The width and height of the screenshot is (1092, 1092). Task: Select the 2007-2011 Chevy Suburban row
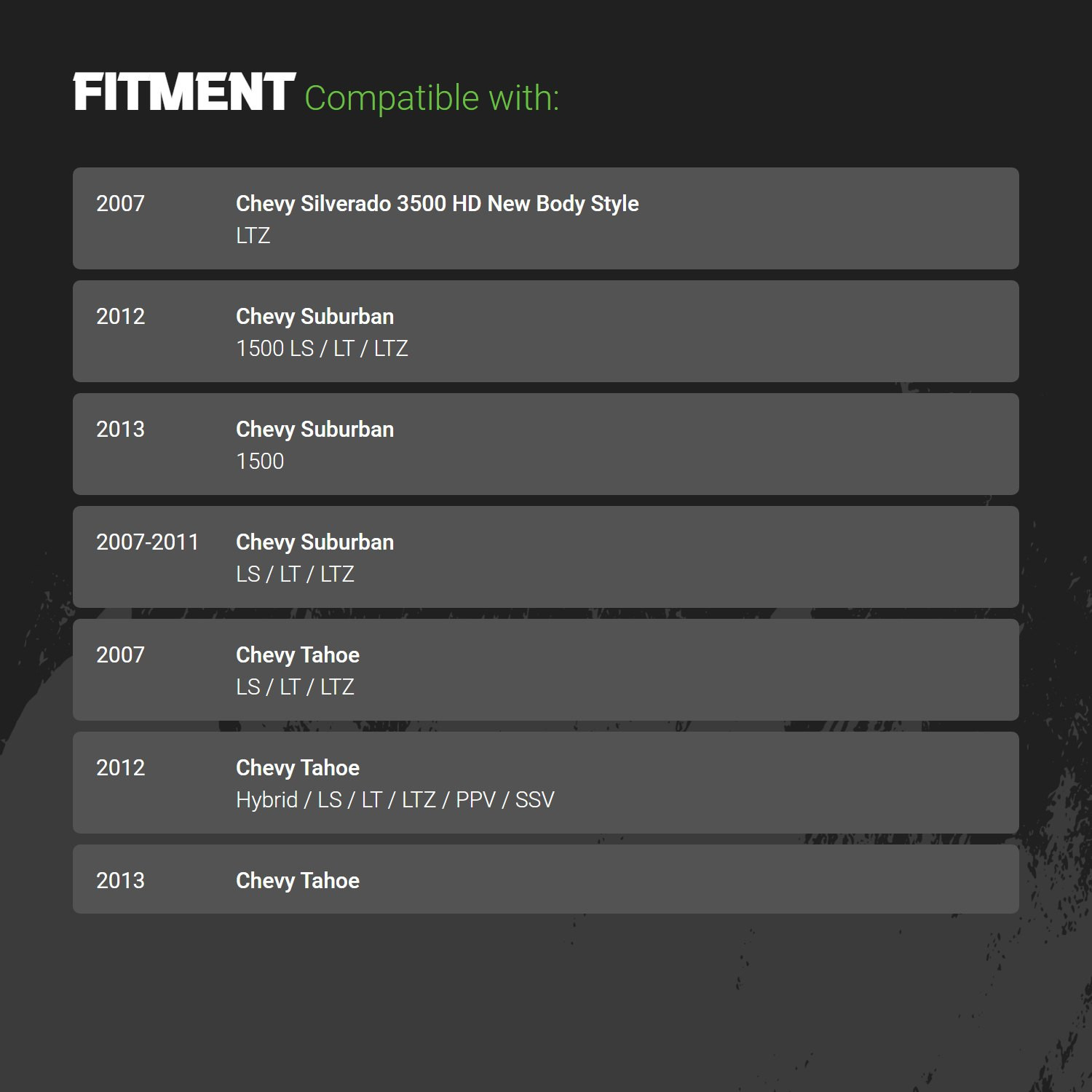coord(546,557)
